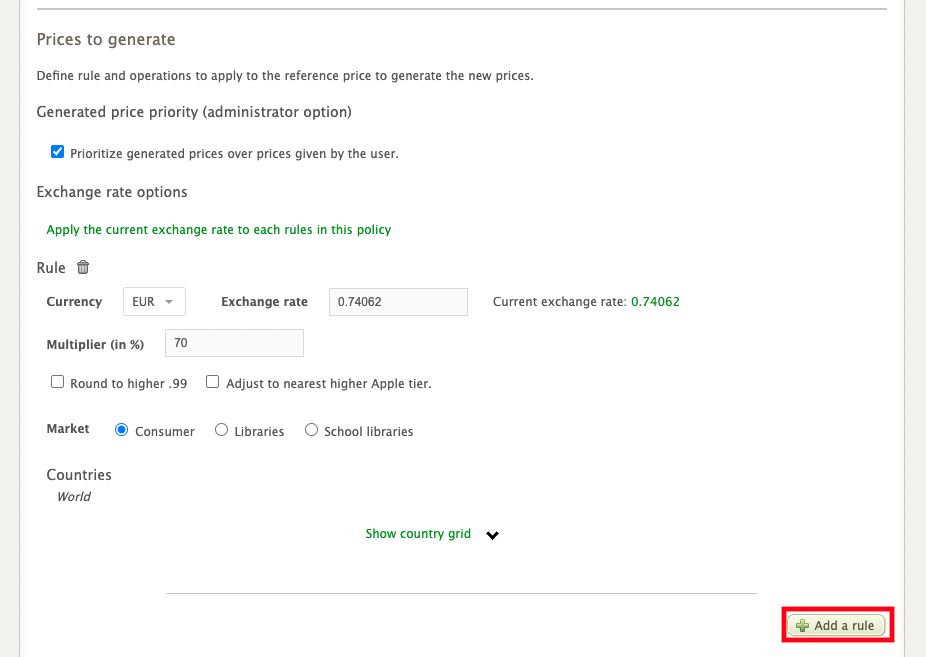
Task: Open the EUR currency dropdown
Action: point(153,302)
